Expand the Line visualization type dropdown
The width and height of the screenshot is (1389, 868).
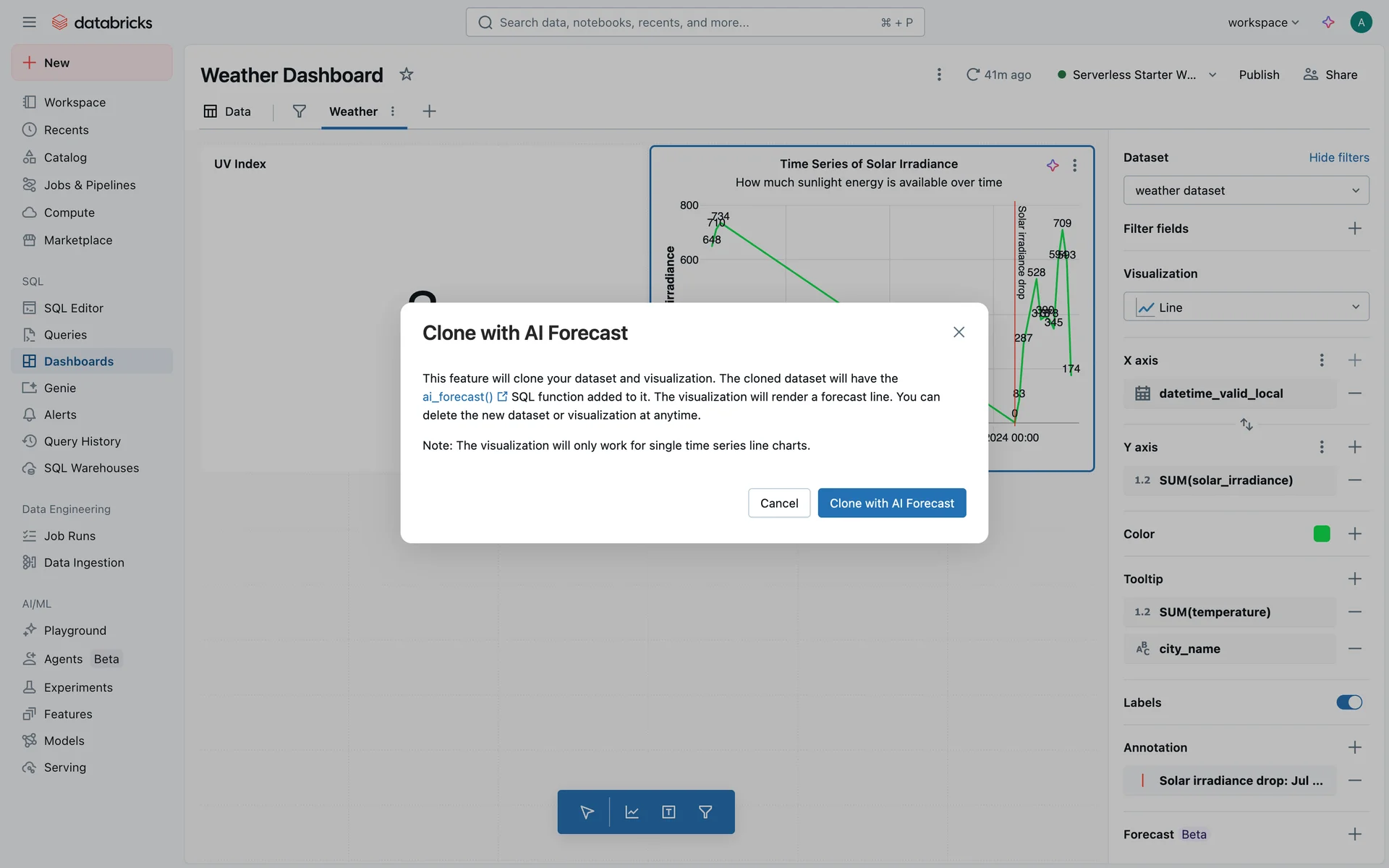point(1246,307)
